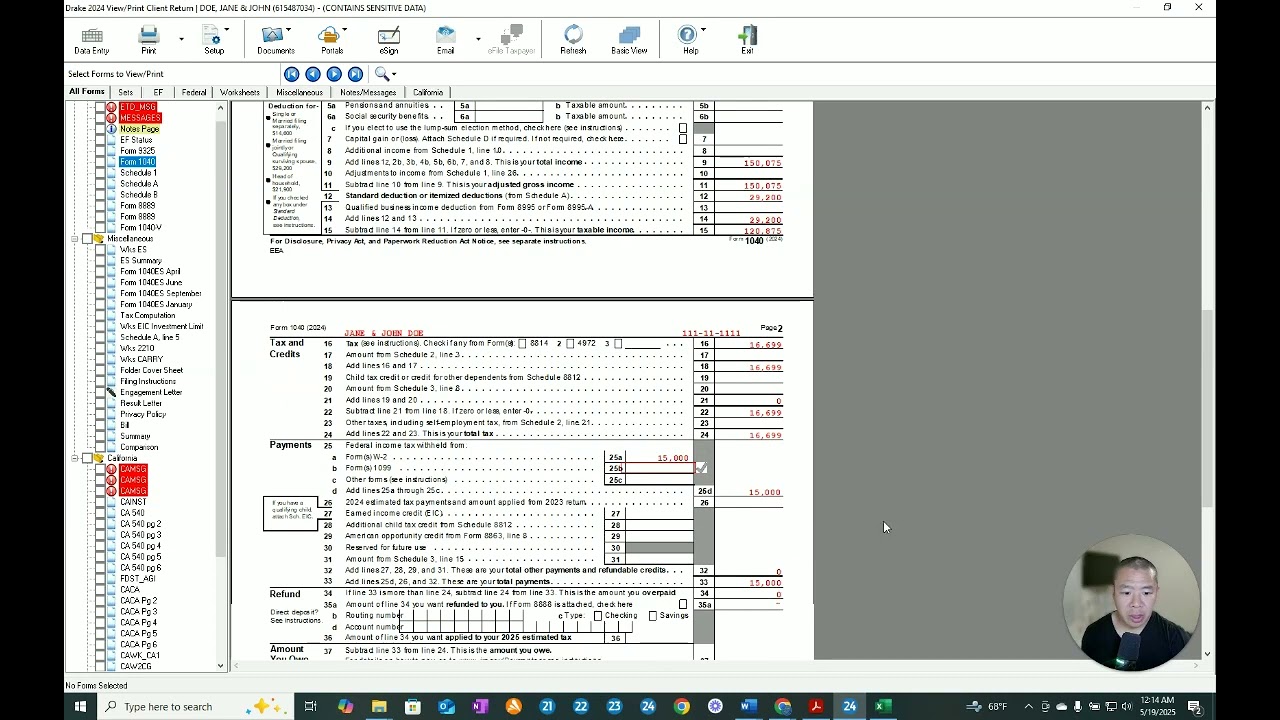Go to first page navigation button
This screenshot has height=720, width=1280.
[x=291, y=74]
